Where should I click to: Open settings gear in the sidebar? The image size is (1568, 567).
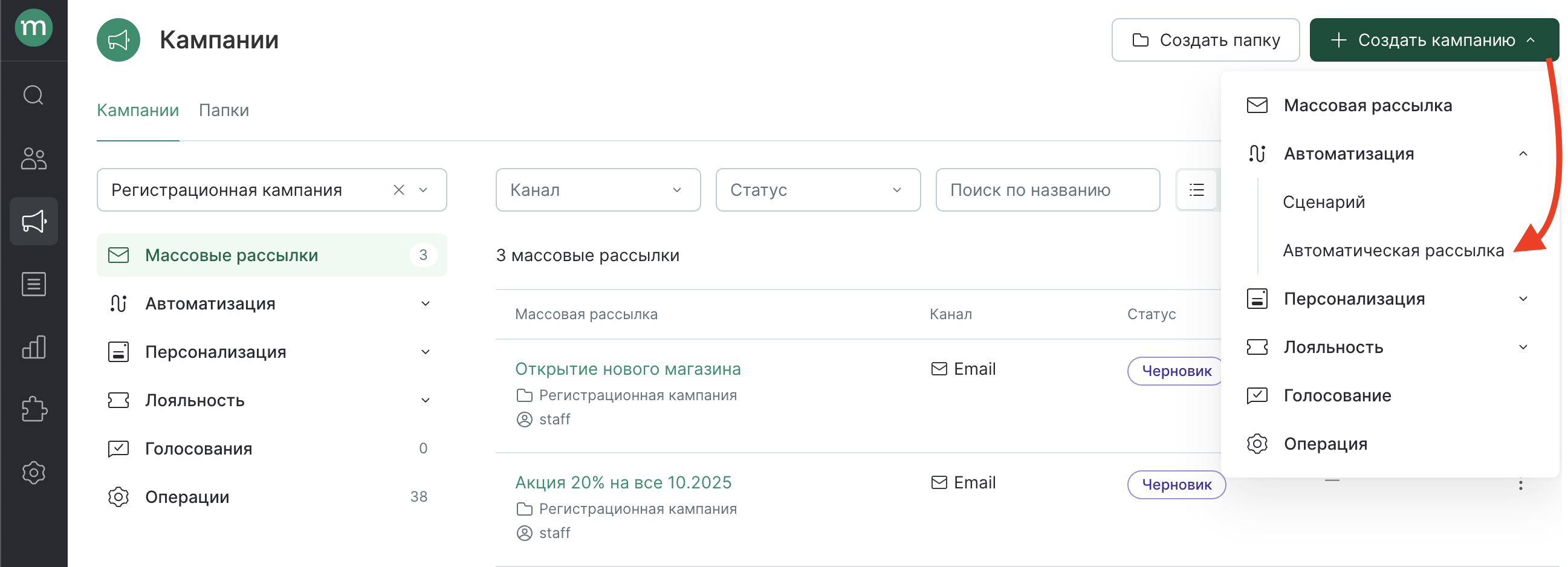[33, 473]
